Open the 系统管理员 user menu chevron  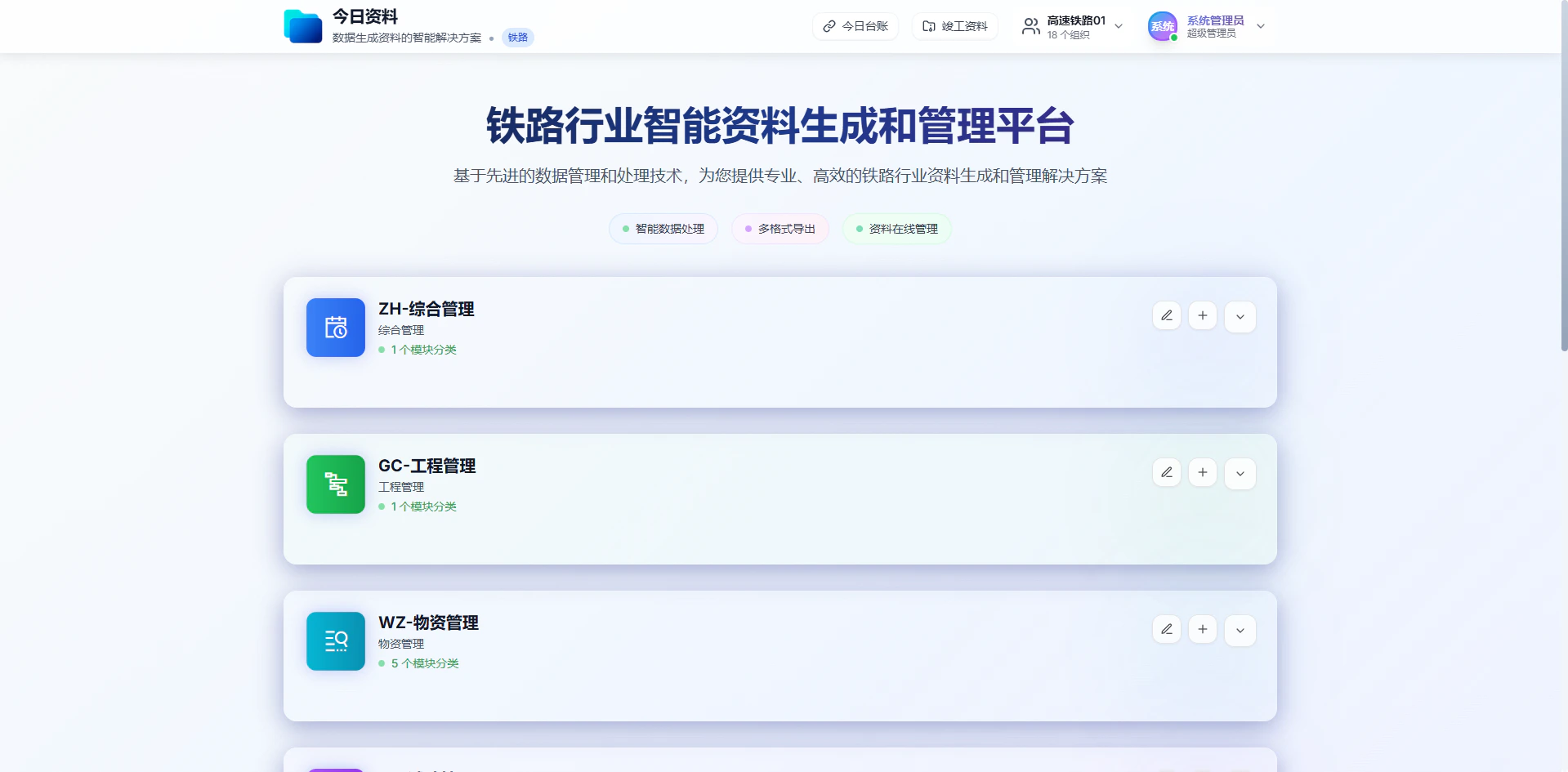1261,26
